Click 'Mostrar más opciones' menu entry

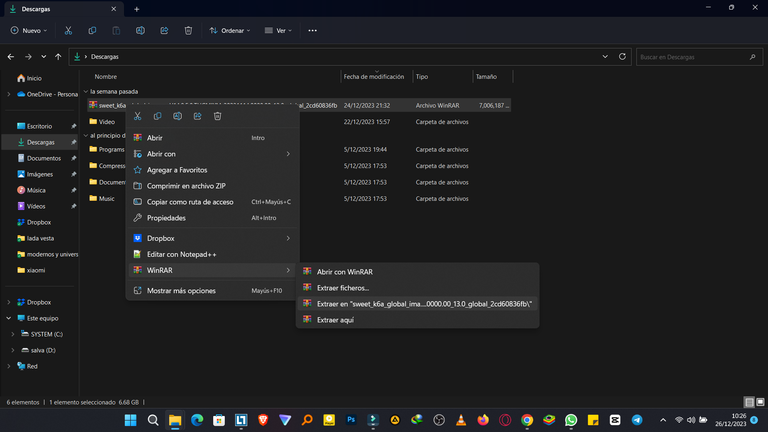pyautogui.click(x=180, y=291)
